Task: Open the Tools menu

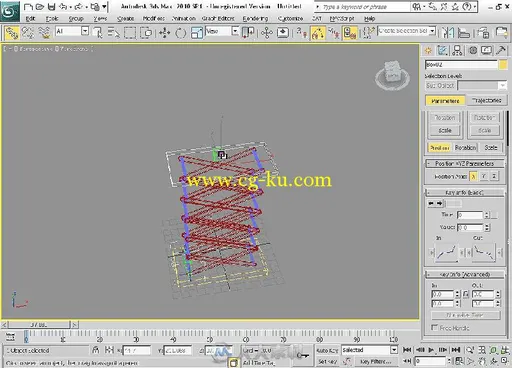Action: 52,19
